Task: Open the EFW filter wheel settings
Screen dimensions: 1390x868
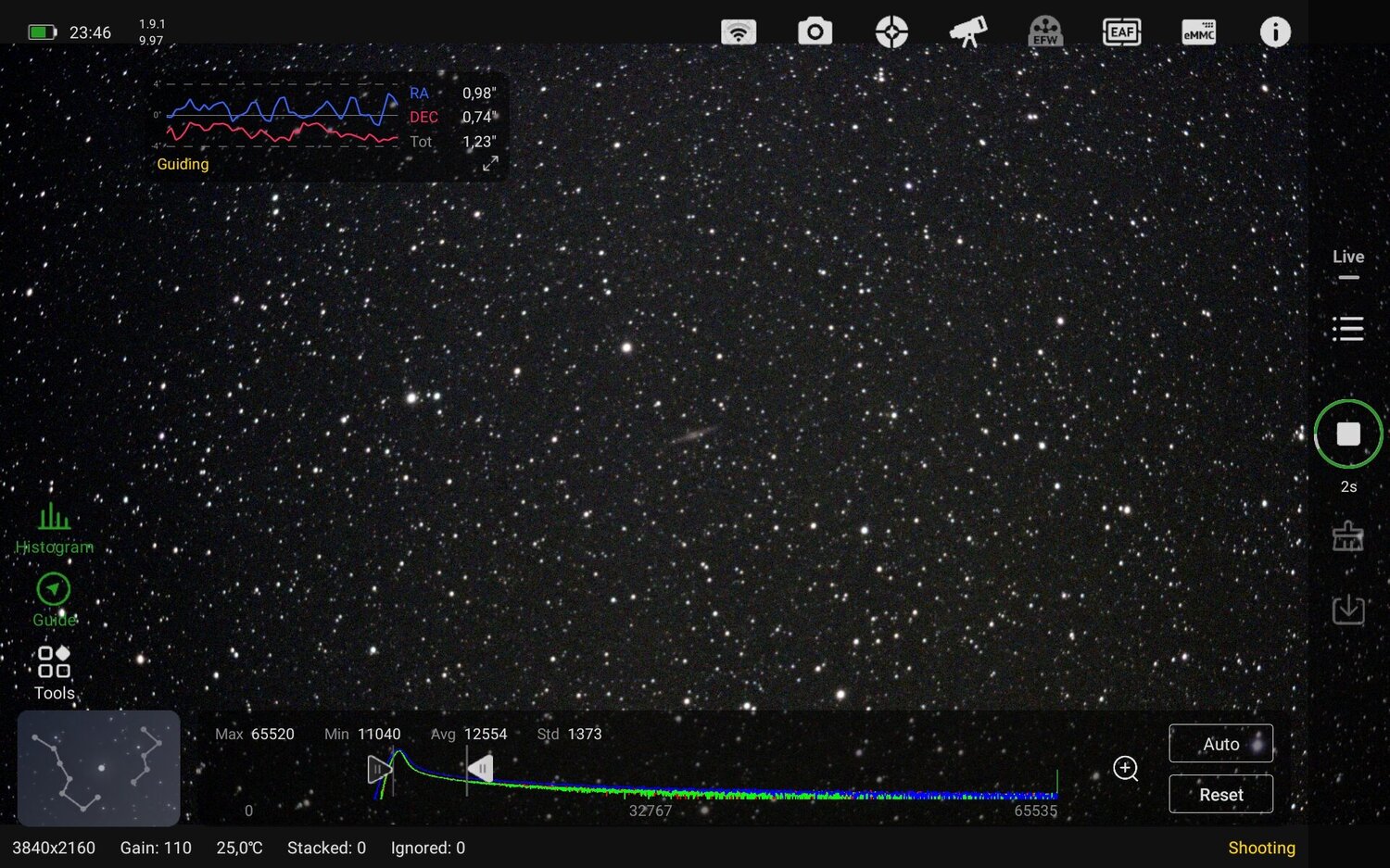Action: (1044, 31)
